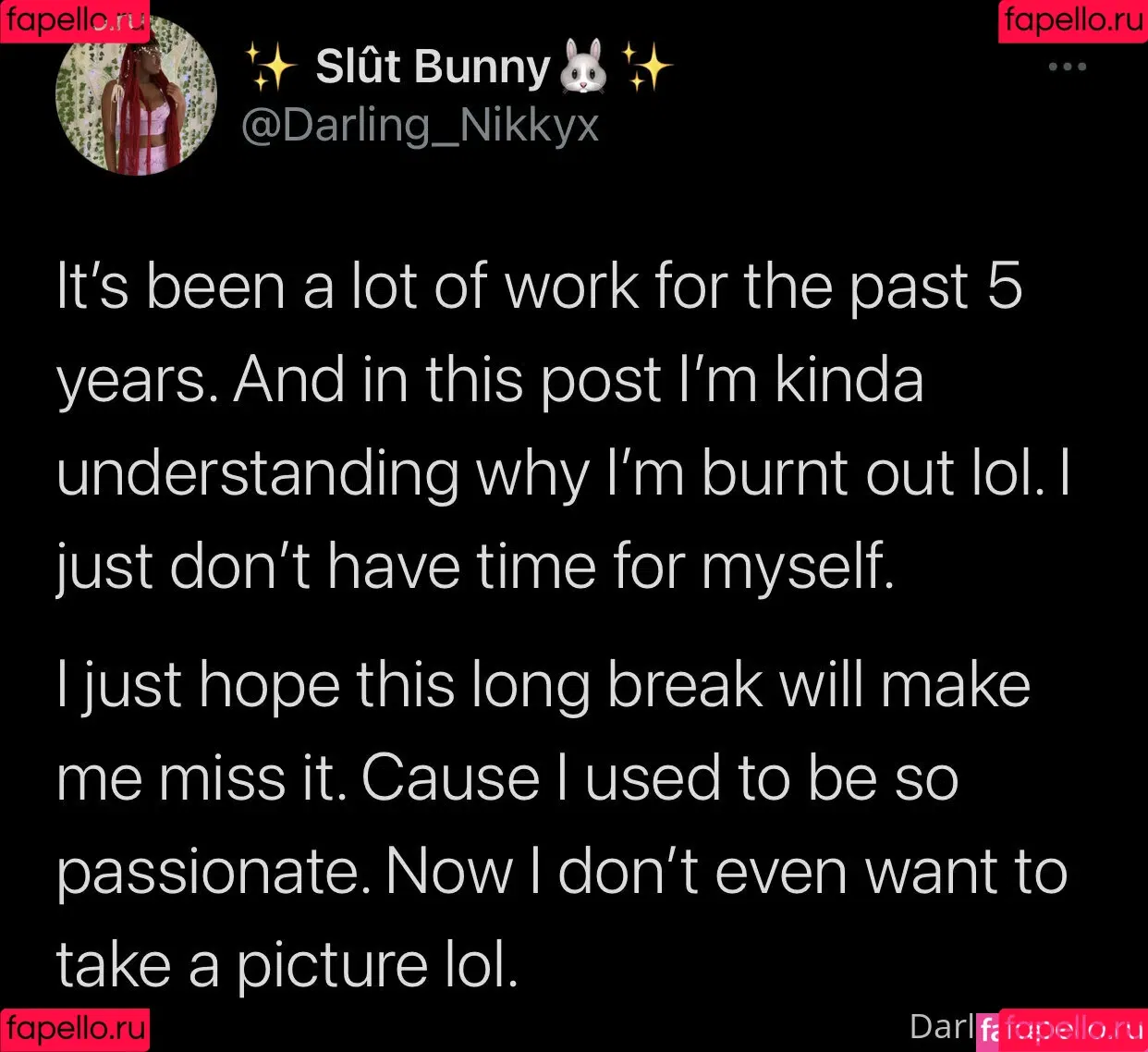This screenshot has width=1148, height=1052.
Task: Click the line 'just don't have time for myself'
Action: click(x=475, y=567)
